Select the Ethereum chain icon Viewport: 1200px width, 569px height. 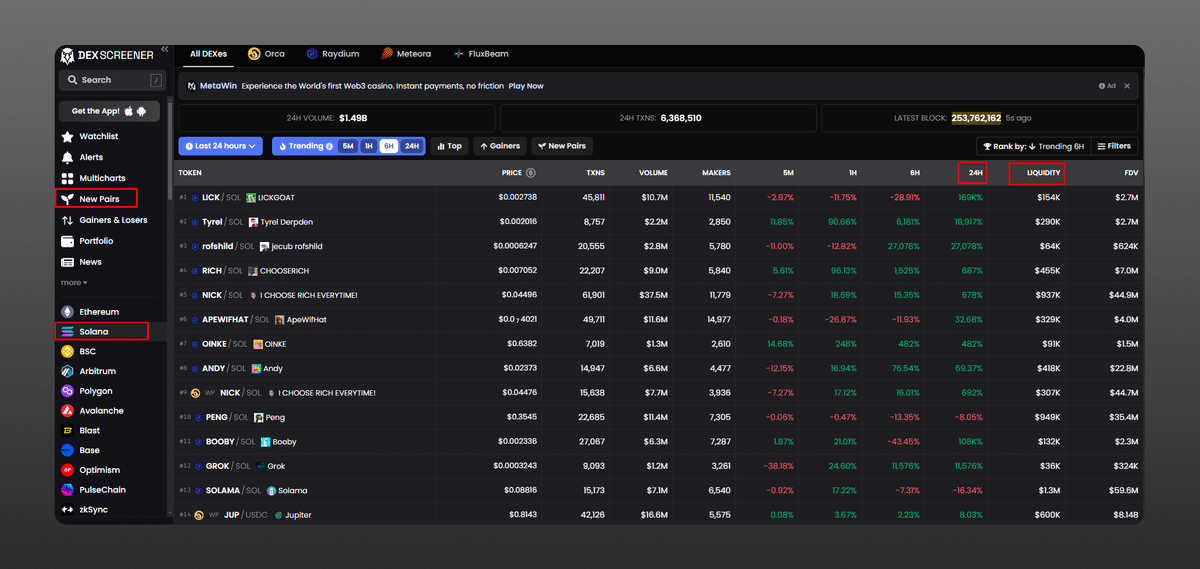click(68, 312)
